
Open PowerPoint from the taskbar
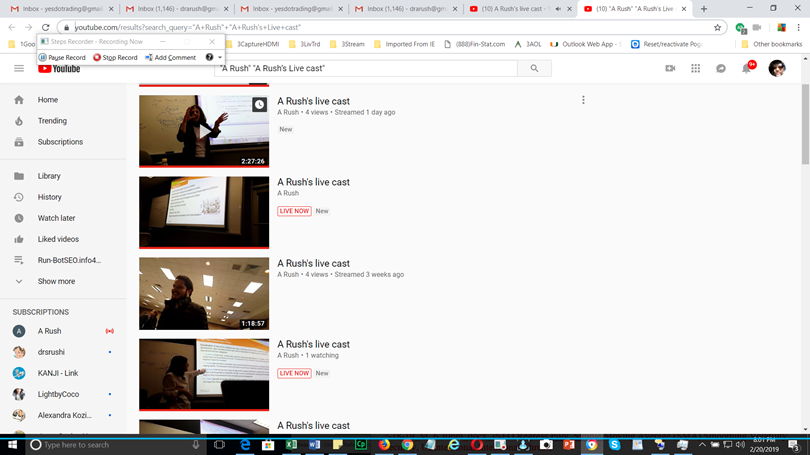pos(569,445)
